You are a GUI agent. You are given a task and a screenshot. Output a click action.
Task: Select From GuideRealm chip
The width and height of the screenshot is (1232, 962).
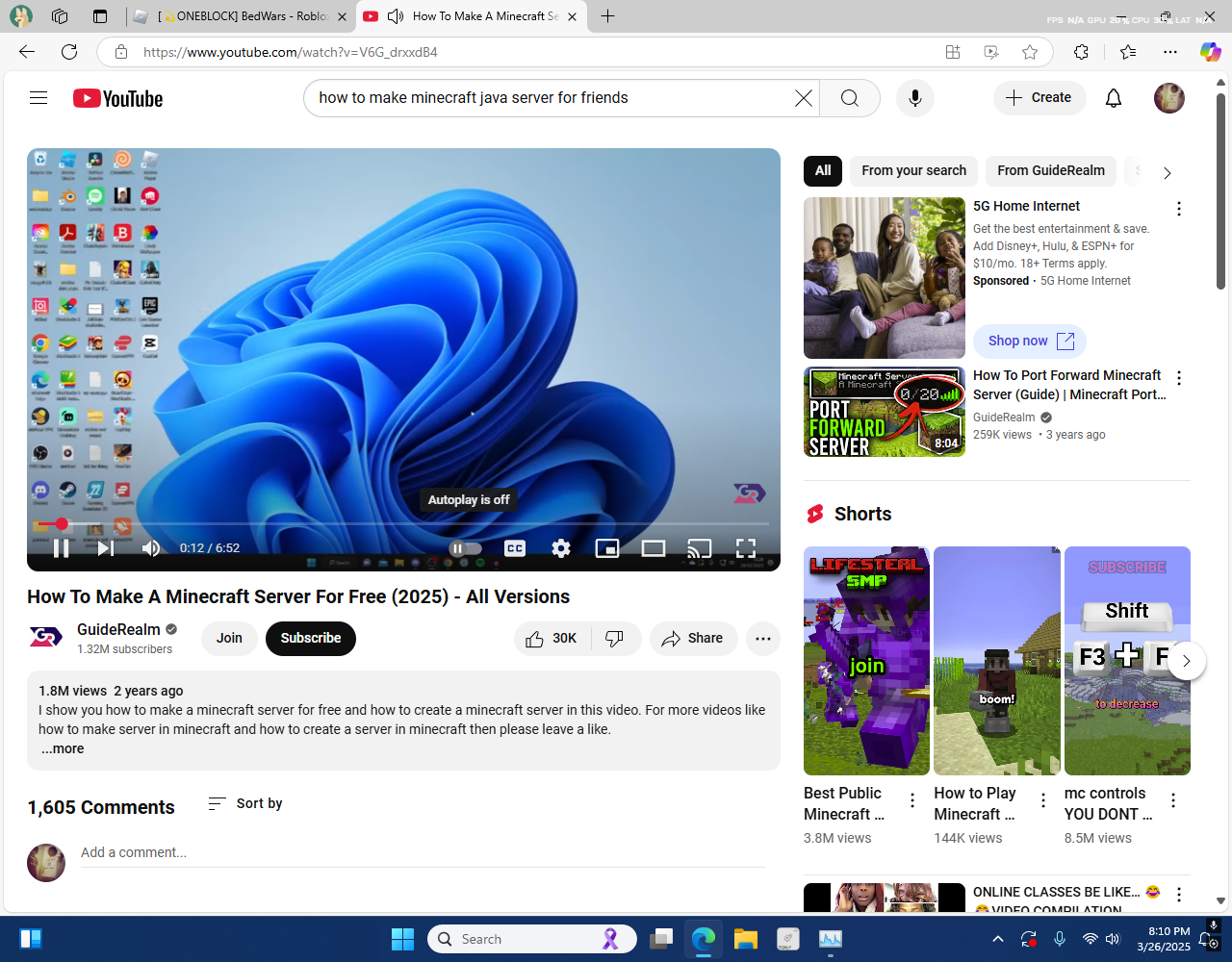click(x=1051, y=170)
